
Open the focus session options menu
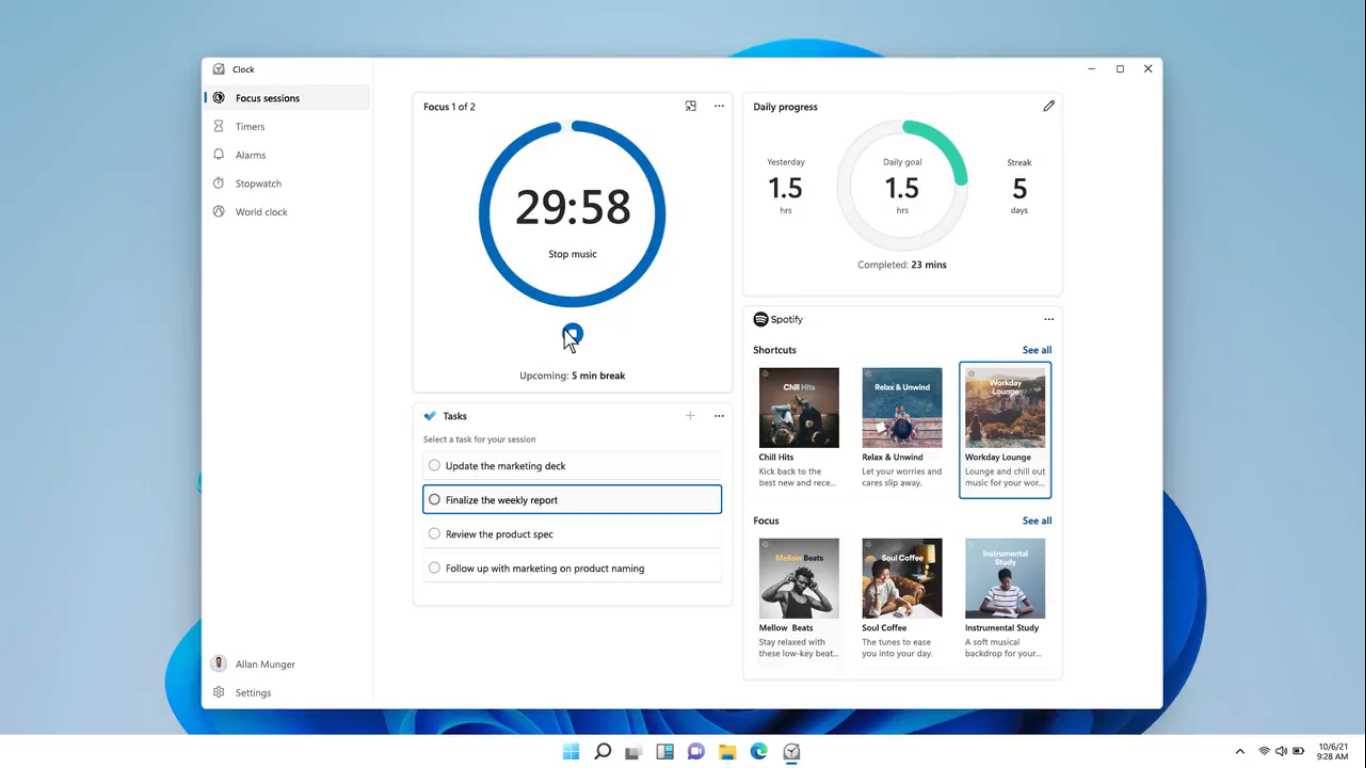click(x=719, y=106)
